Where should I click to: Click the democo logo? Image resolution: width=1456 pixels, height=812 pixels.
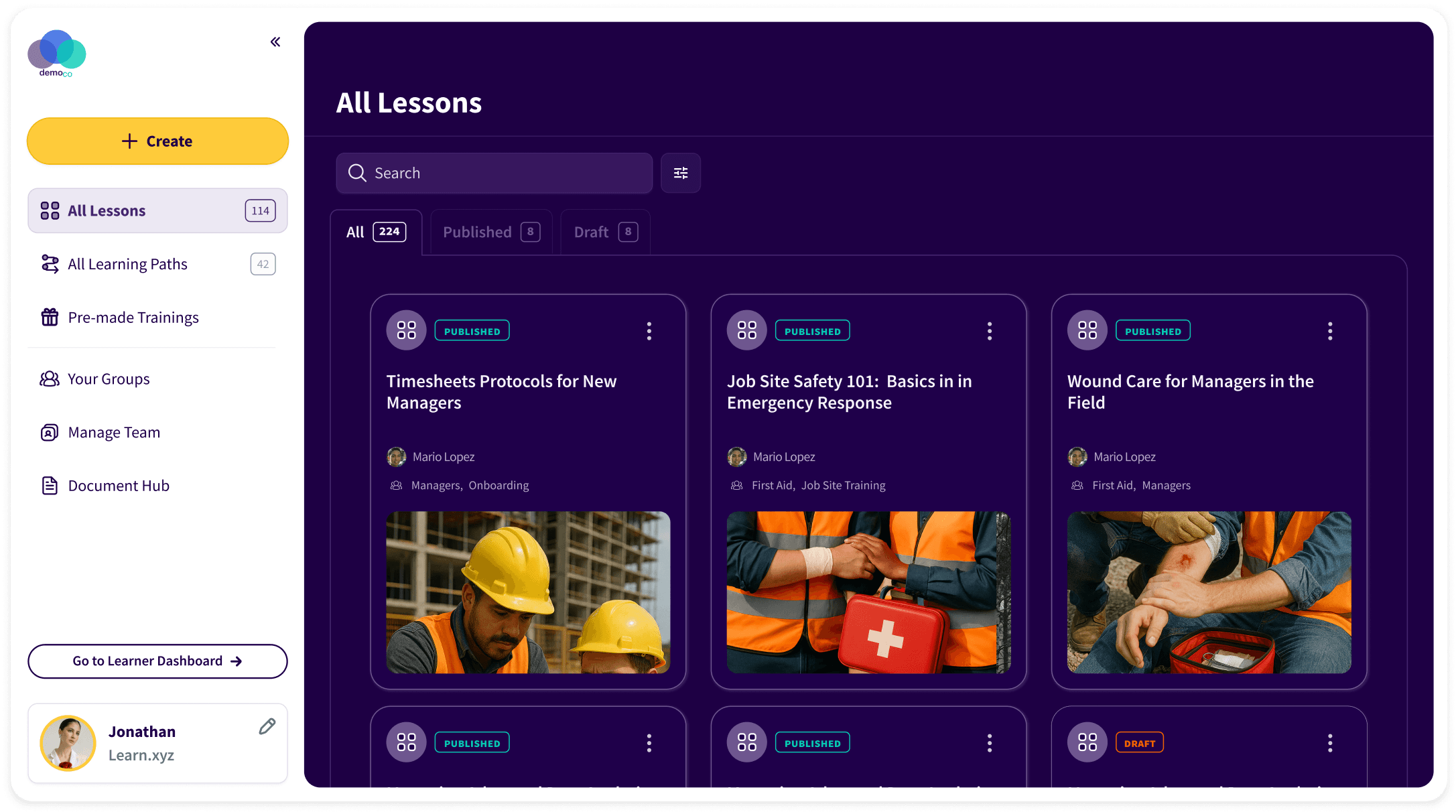[x=57, y=54]
